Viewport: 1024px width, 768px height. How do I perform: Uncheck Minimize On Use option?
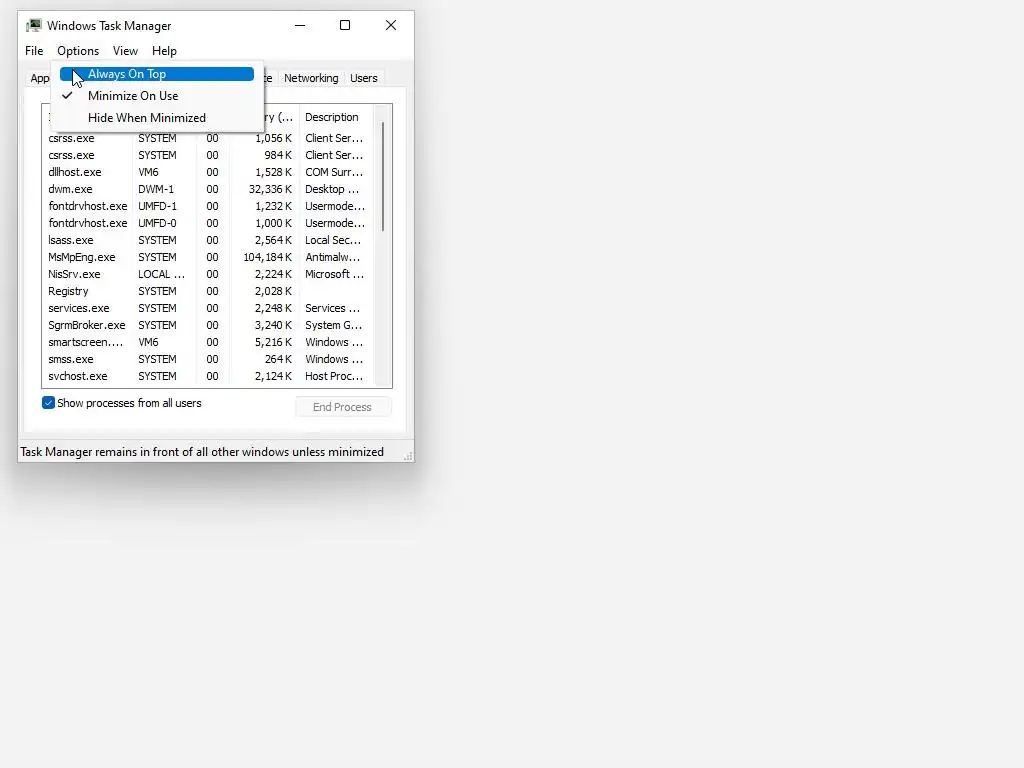[x=157, y=96]
